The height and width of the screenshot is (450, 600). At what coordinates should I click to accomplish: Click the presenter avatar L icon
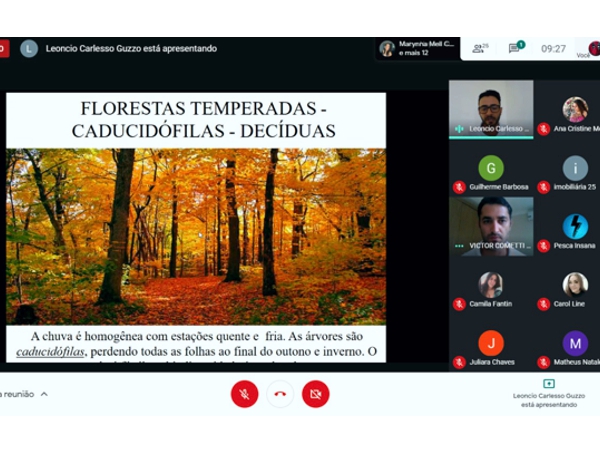coord(29,49)
